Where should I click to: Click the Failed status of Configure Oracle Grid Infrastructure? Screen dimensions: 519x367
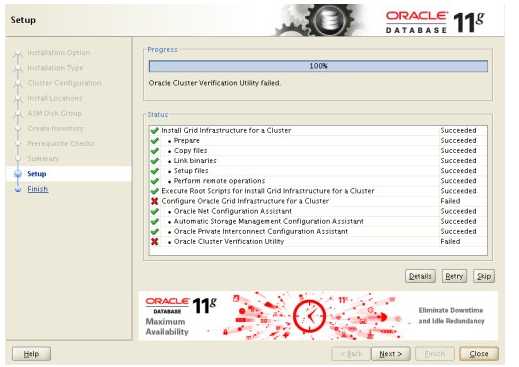[450, 201]
